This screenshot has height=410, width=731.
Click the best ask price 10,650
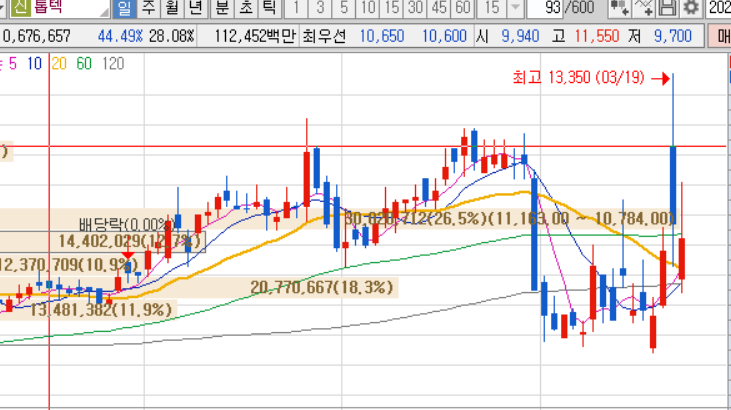(x=381, y=36)
